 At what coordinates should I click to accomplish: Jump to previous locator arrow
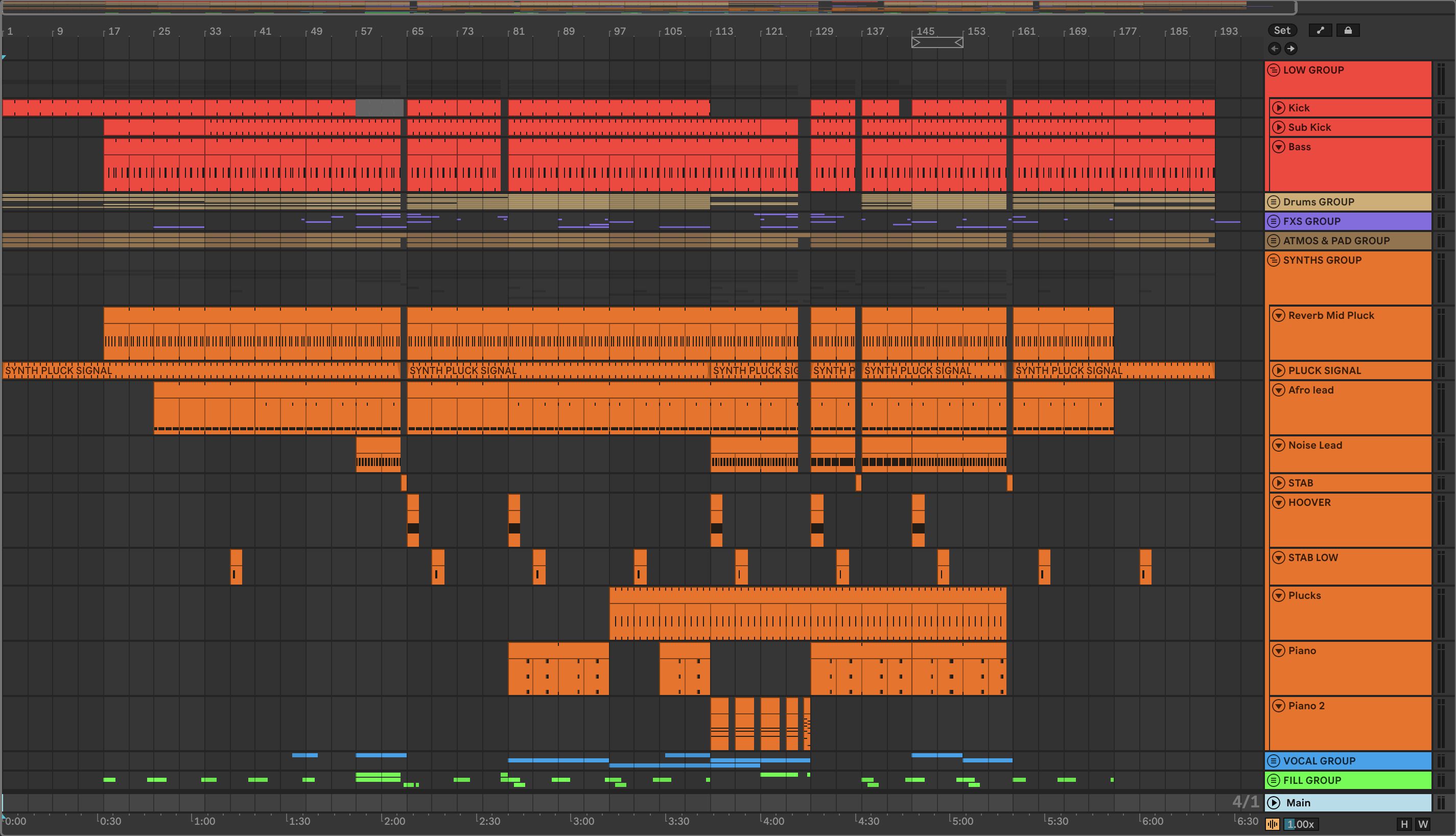pyautogui.click(x=1275, y=49)
